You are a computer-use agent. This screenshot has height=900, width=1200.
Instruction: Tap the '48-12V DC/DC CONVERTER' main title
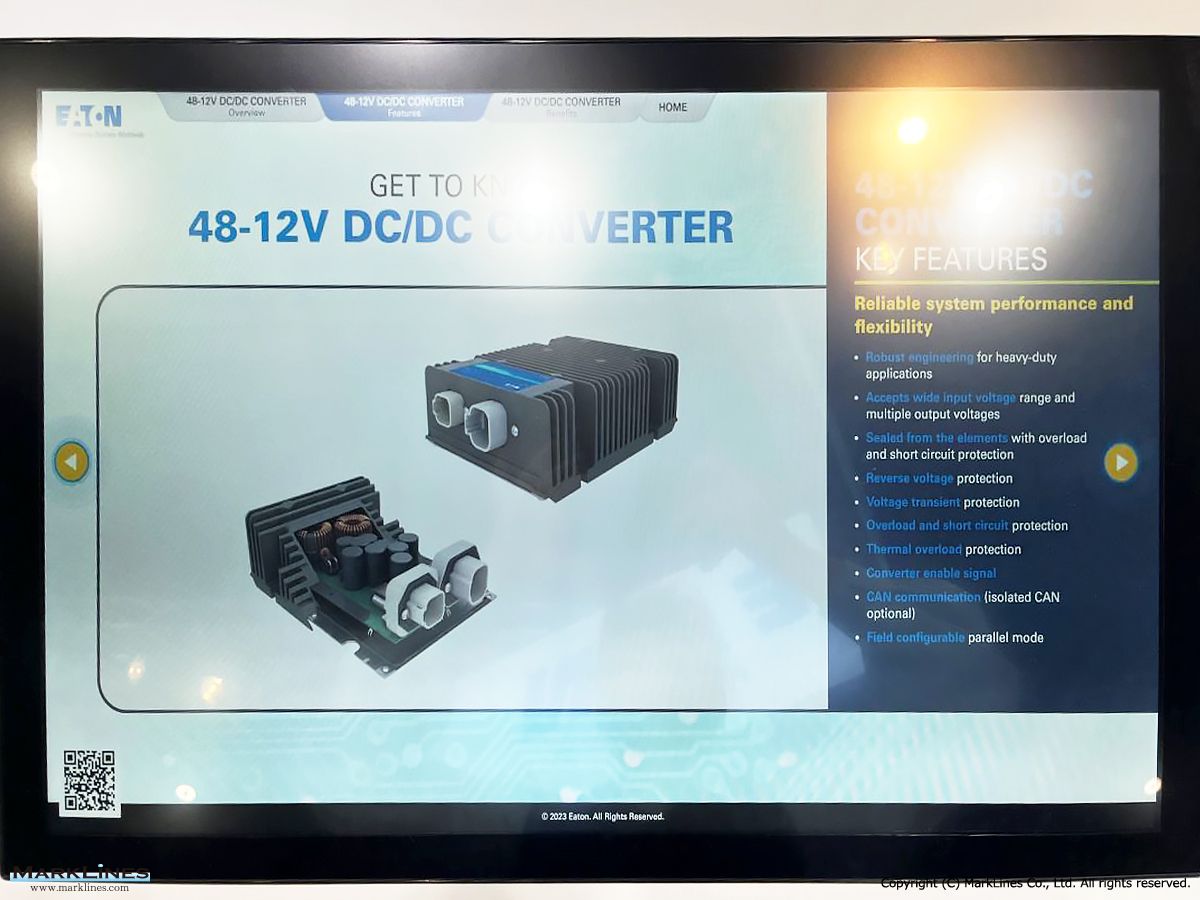click(x=461, y=227)
